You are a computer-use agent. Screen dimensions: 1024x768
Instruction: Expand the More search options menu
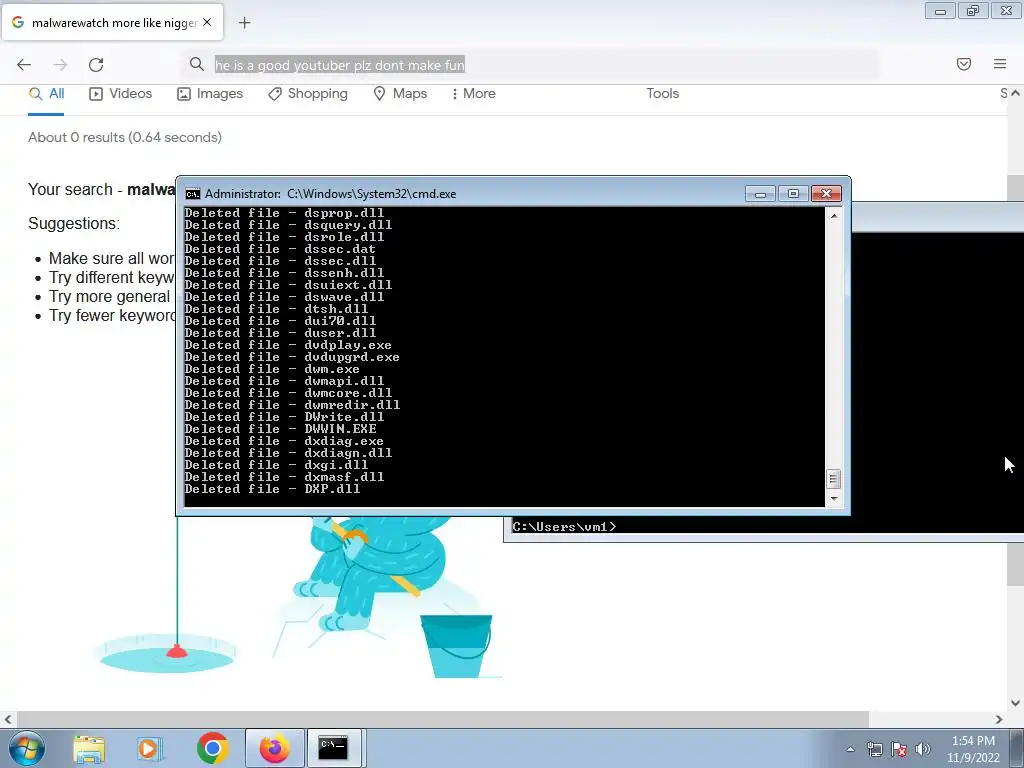[473, 94]
